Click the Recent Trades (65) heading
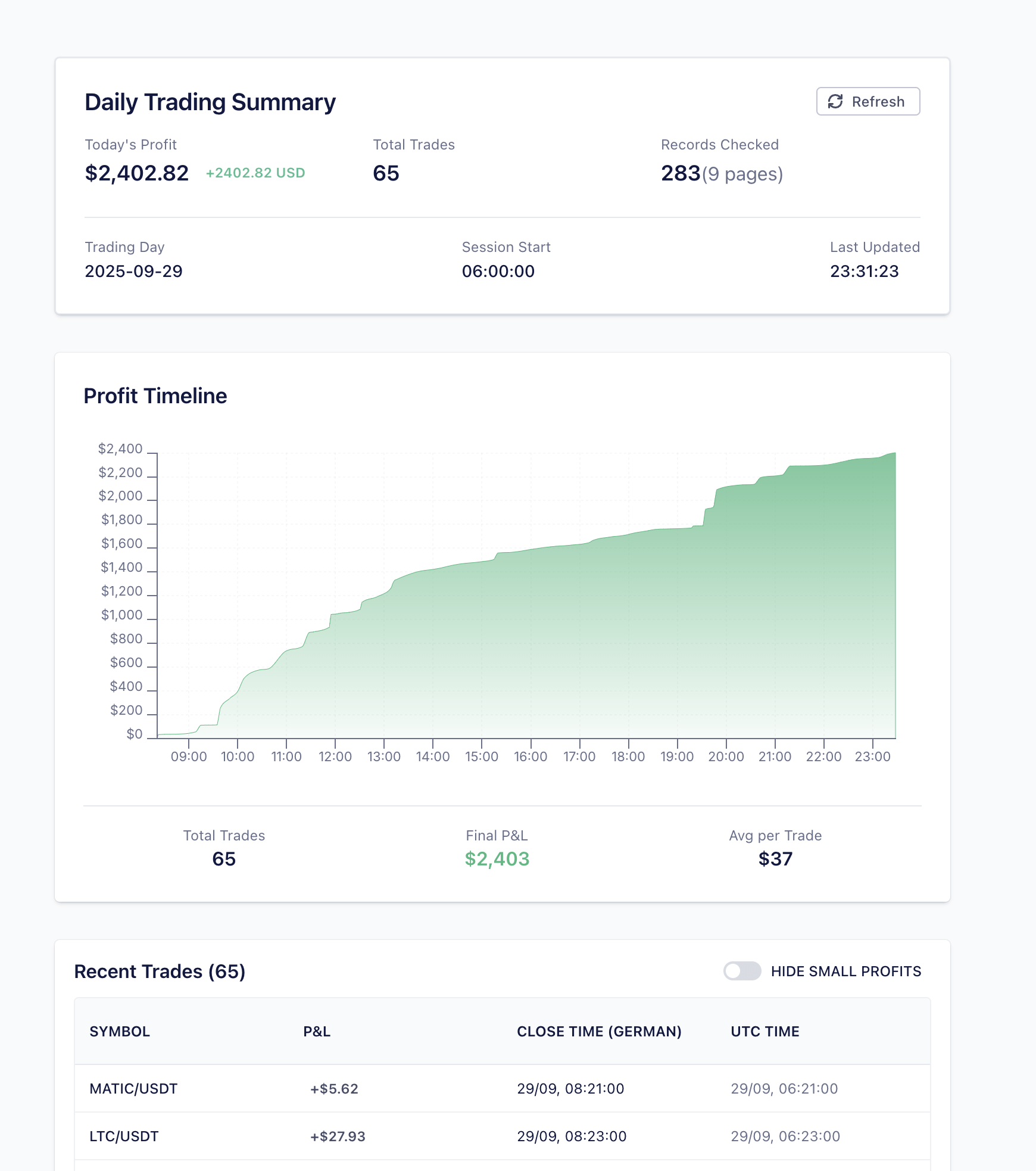1036x1171 pixels. 160,971
